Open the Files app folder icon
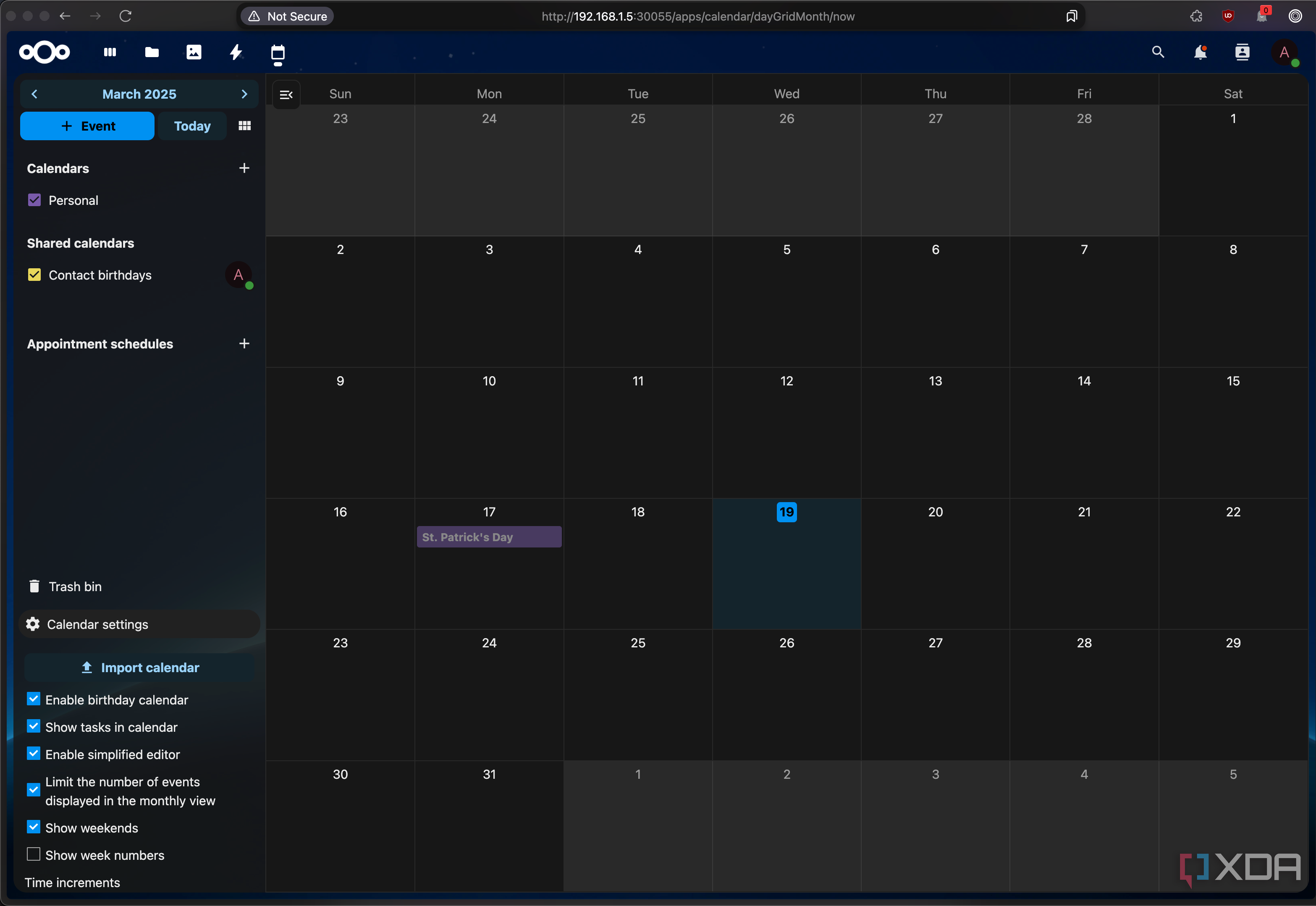Image resolution: width=1316 pixels, height=906 pixels. [152, 53]
